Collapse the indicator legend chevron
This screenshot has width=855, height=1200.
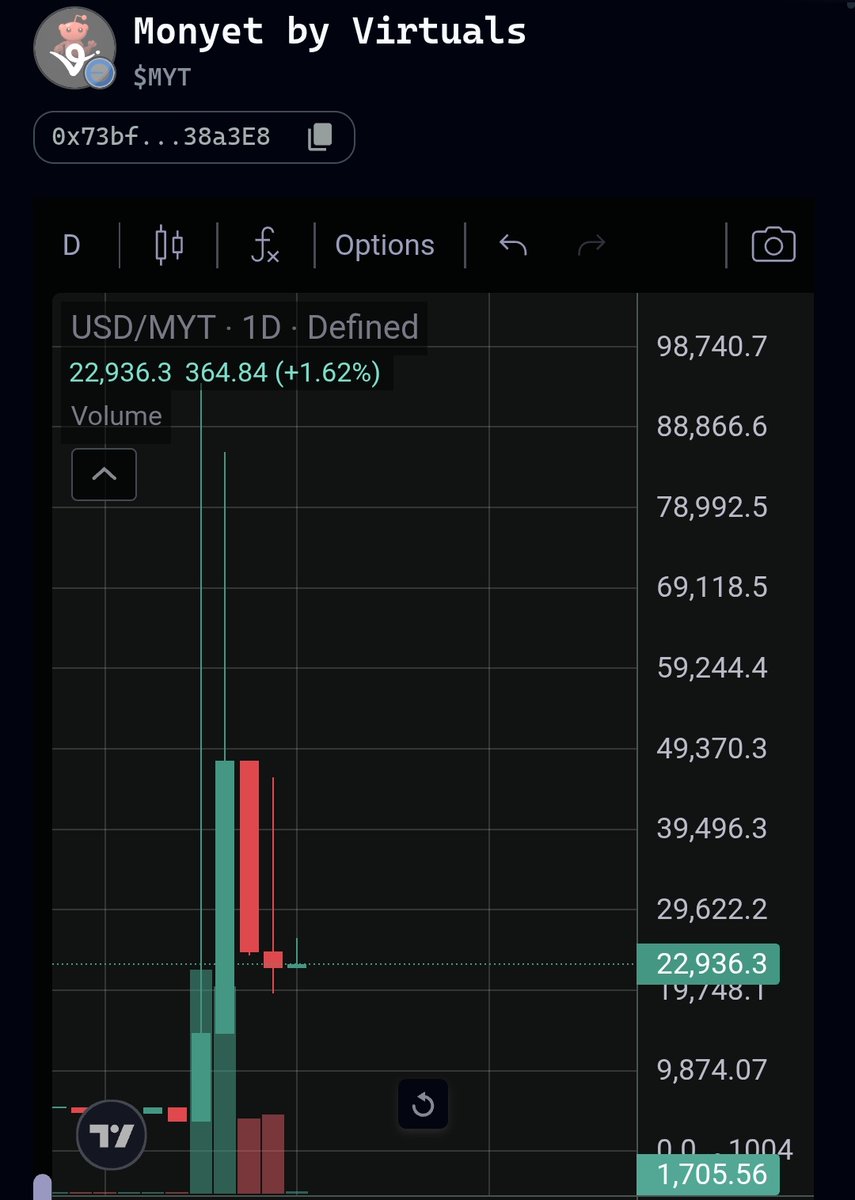click(x=104, y=474)
